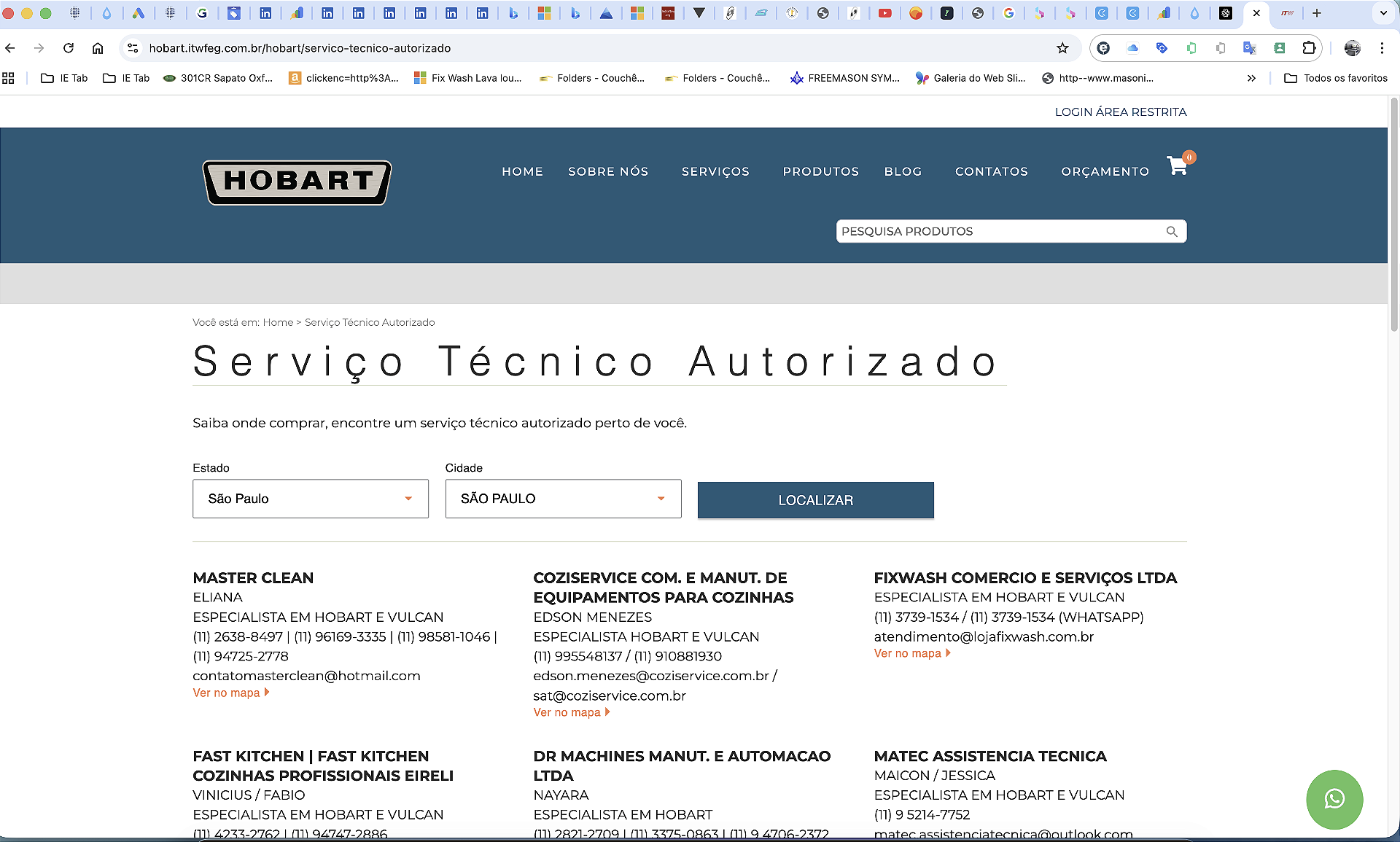Open the apps grid in bookmarks bar
Screen dimensions: 1400x842
click(x=9, y=78)
